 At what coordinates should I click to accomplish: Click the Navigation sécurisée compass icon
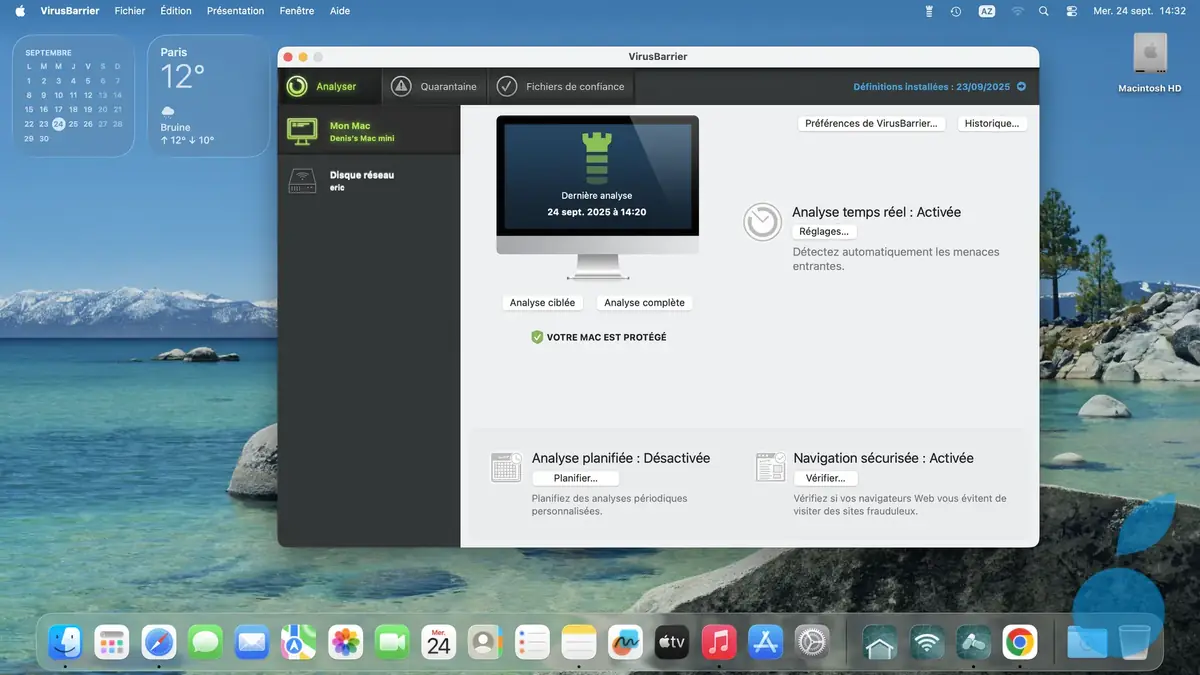point(770,466)
